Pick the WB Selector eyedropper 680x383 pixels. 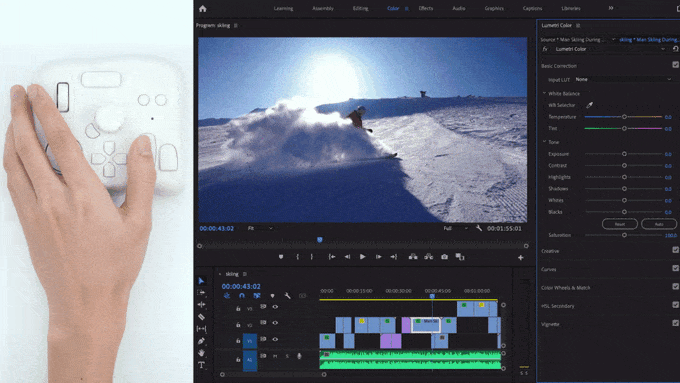(x=589, y=105)
